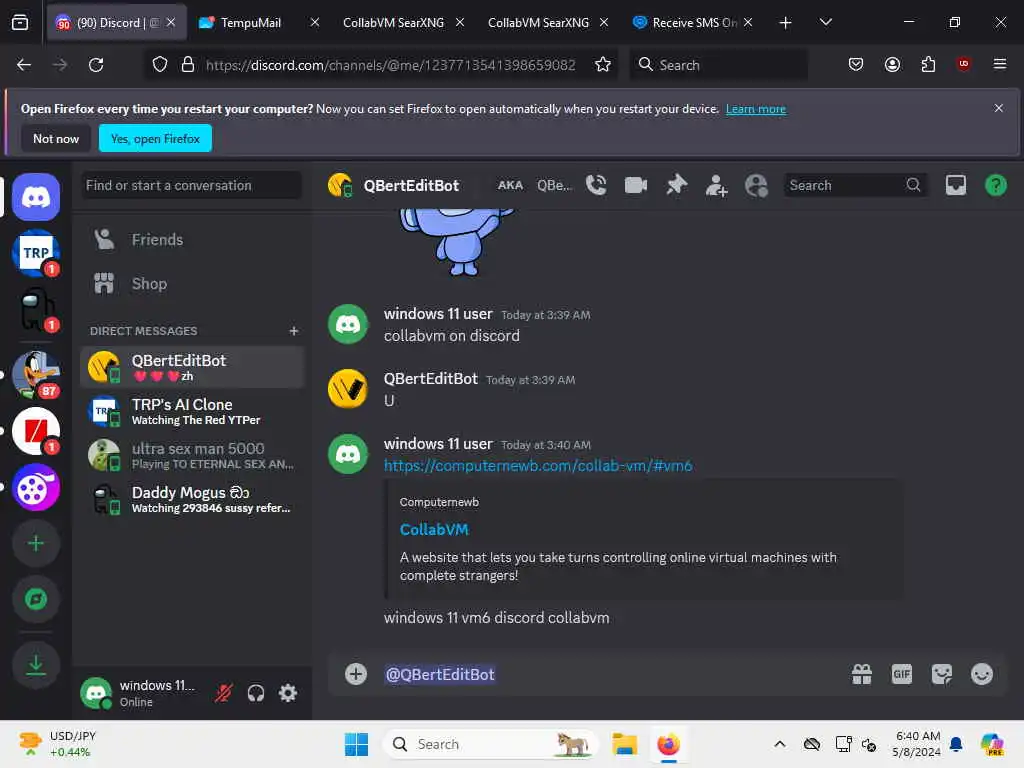Show hidden system tray icons
The height and width of the screenshot is (768, 1024).
(779, 744)
